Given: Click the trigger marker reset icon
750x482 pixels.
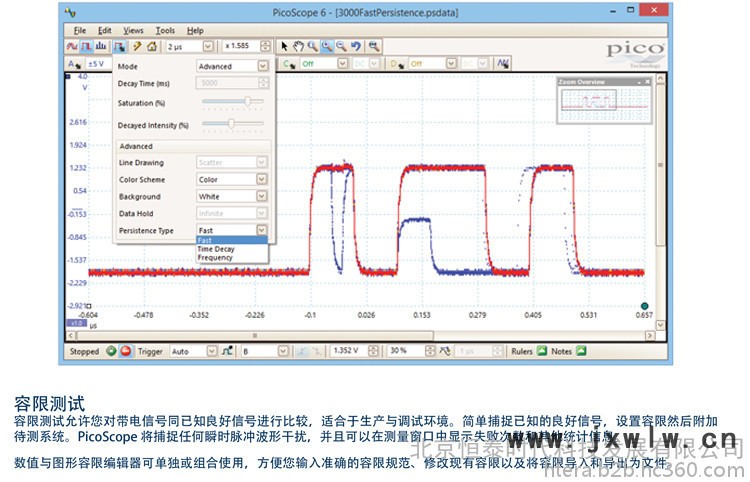Looking at the screenshot, I should point(445,351).
